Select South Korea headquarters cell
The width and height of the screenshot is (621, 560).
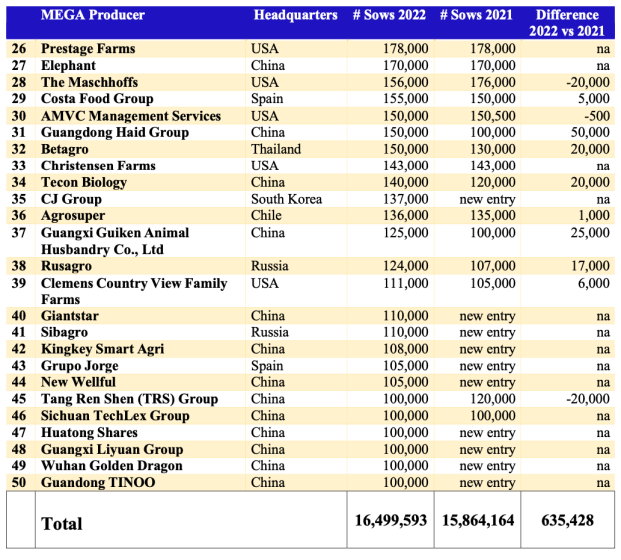point(288,199)
